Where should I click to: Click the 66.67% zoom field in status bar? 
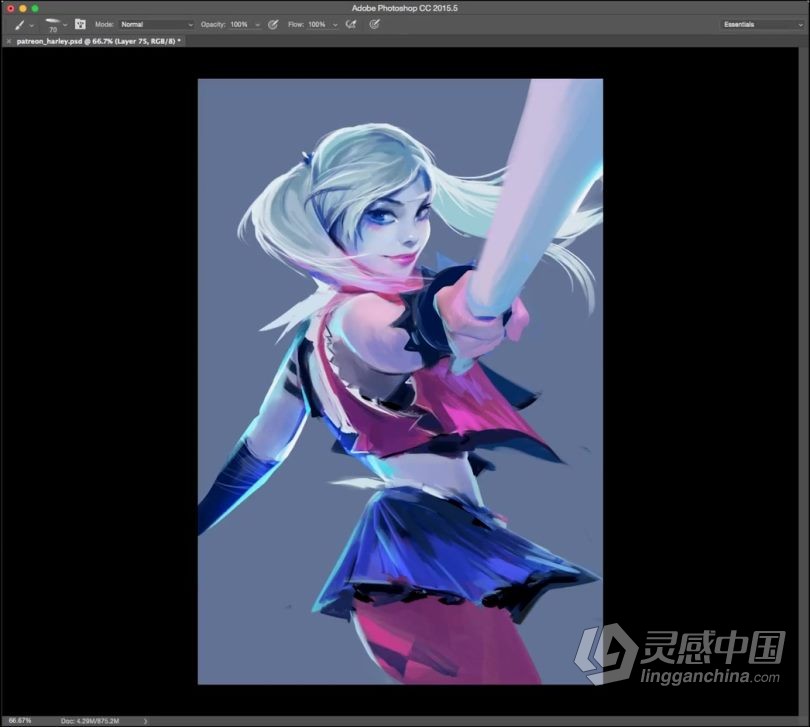point(20,720)
